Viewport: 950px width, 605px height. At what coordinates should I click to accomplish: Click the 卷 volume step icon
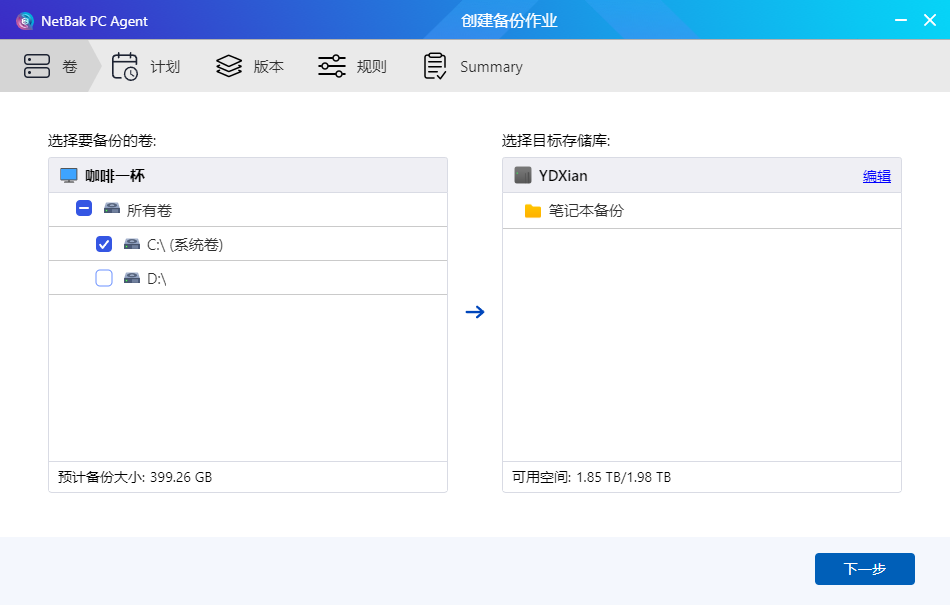coord(37,67)
